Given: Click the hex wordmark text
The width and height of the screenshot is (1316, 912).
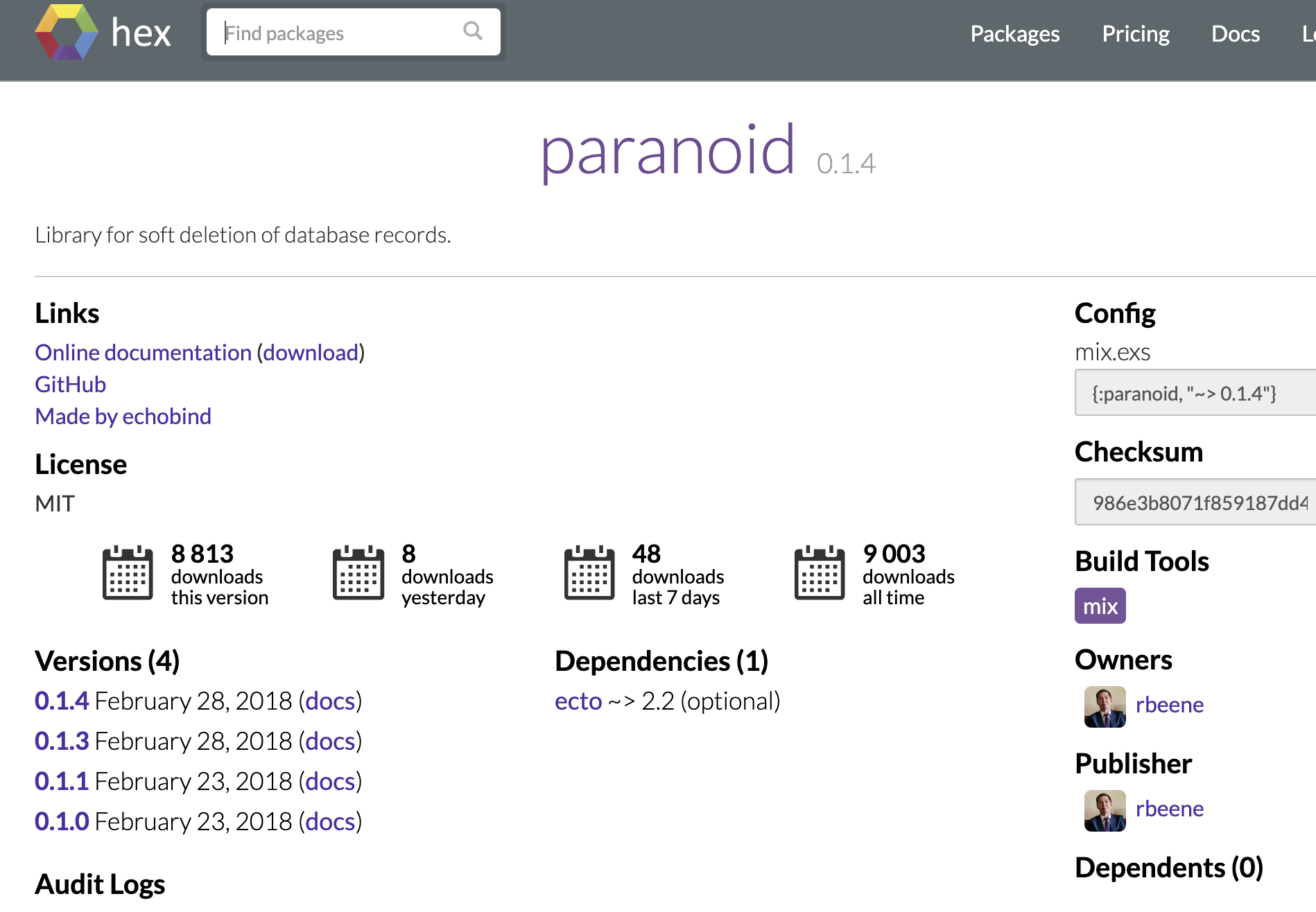Looking at the screenshot, I should tap(141, 33).
